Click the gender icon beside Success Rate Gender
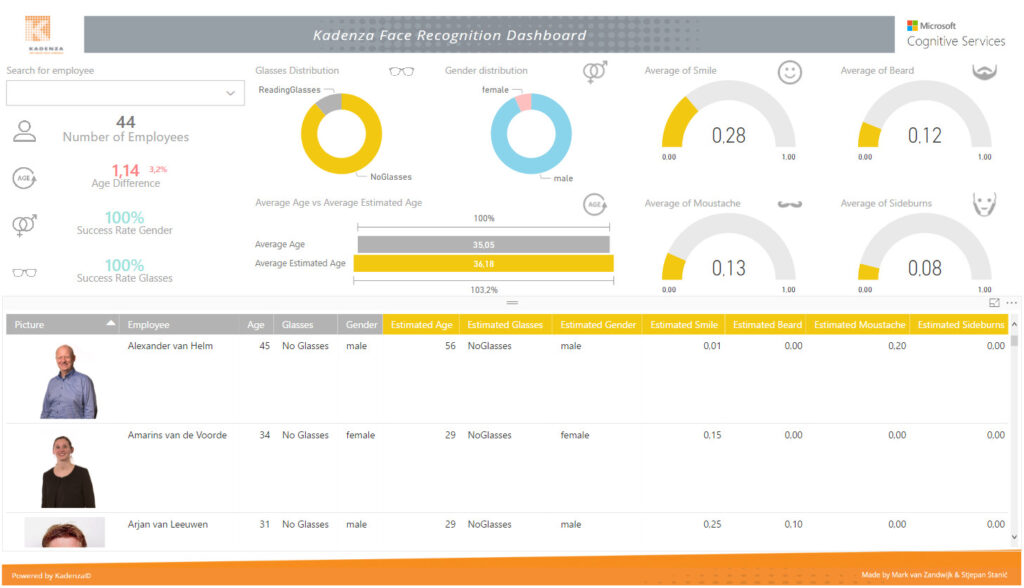The width and height of the screenshot is (1024, 588). point(25,225)
